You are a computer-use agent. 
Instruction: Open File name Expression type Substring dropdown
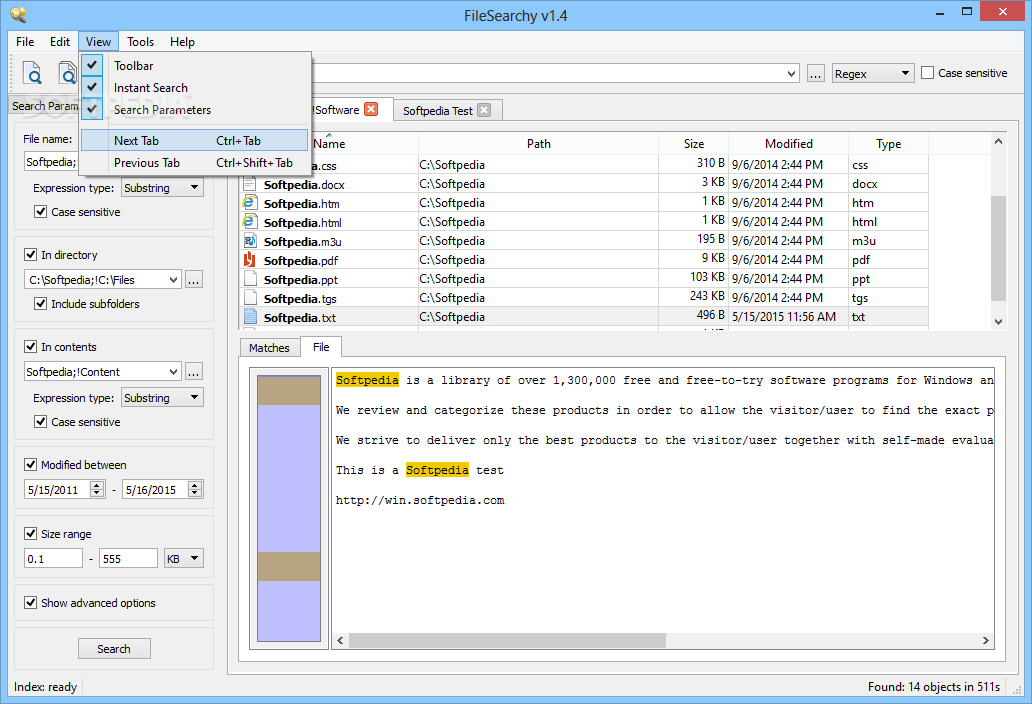[163, 188]
